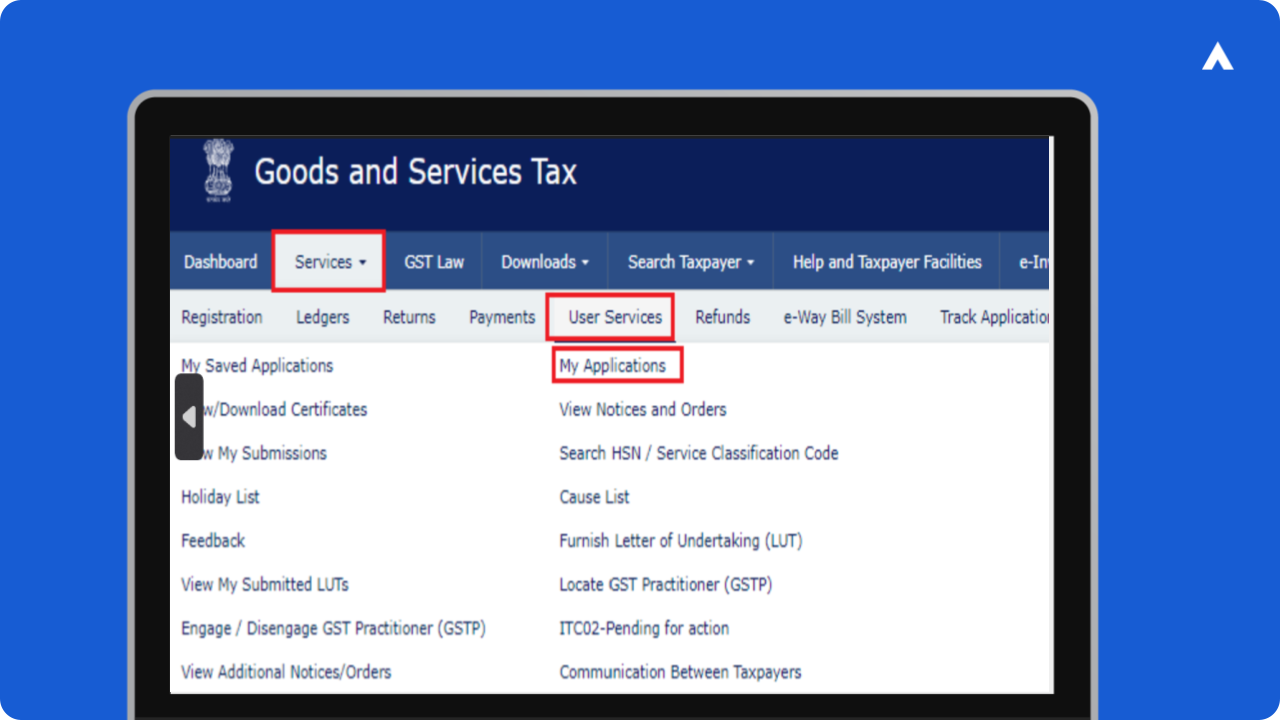
Task: Select the Registration submenu tab
Action: pyautogui.click(x=222, y=317)
